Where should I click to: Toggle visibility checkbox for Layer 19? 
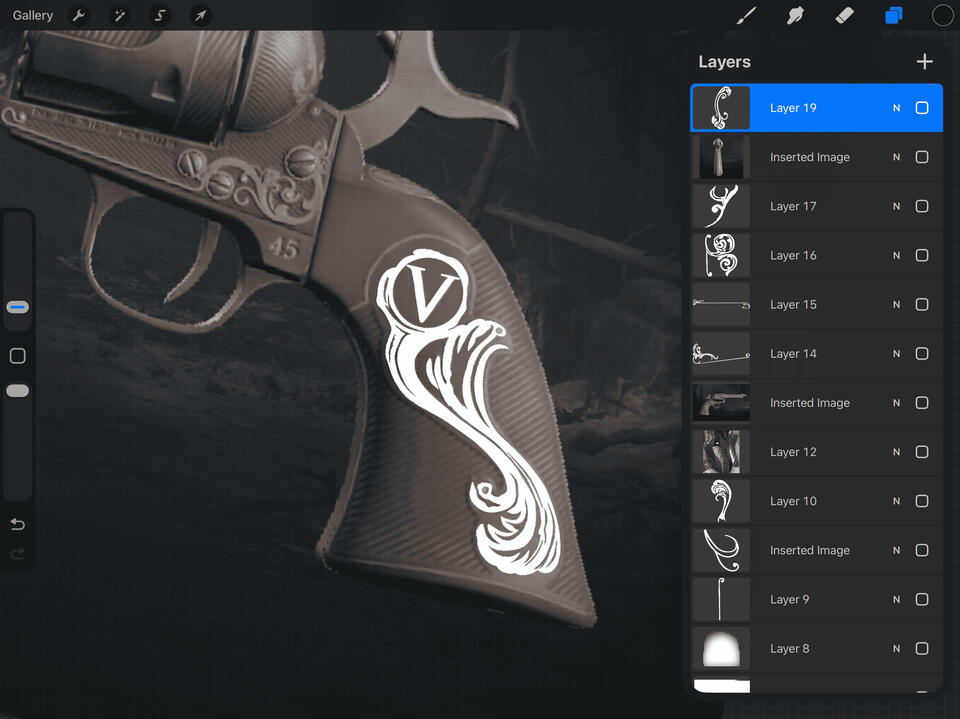922,108
